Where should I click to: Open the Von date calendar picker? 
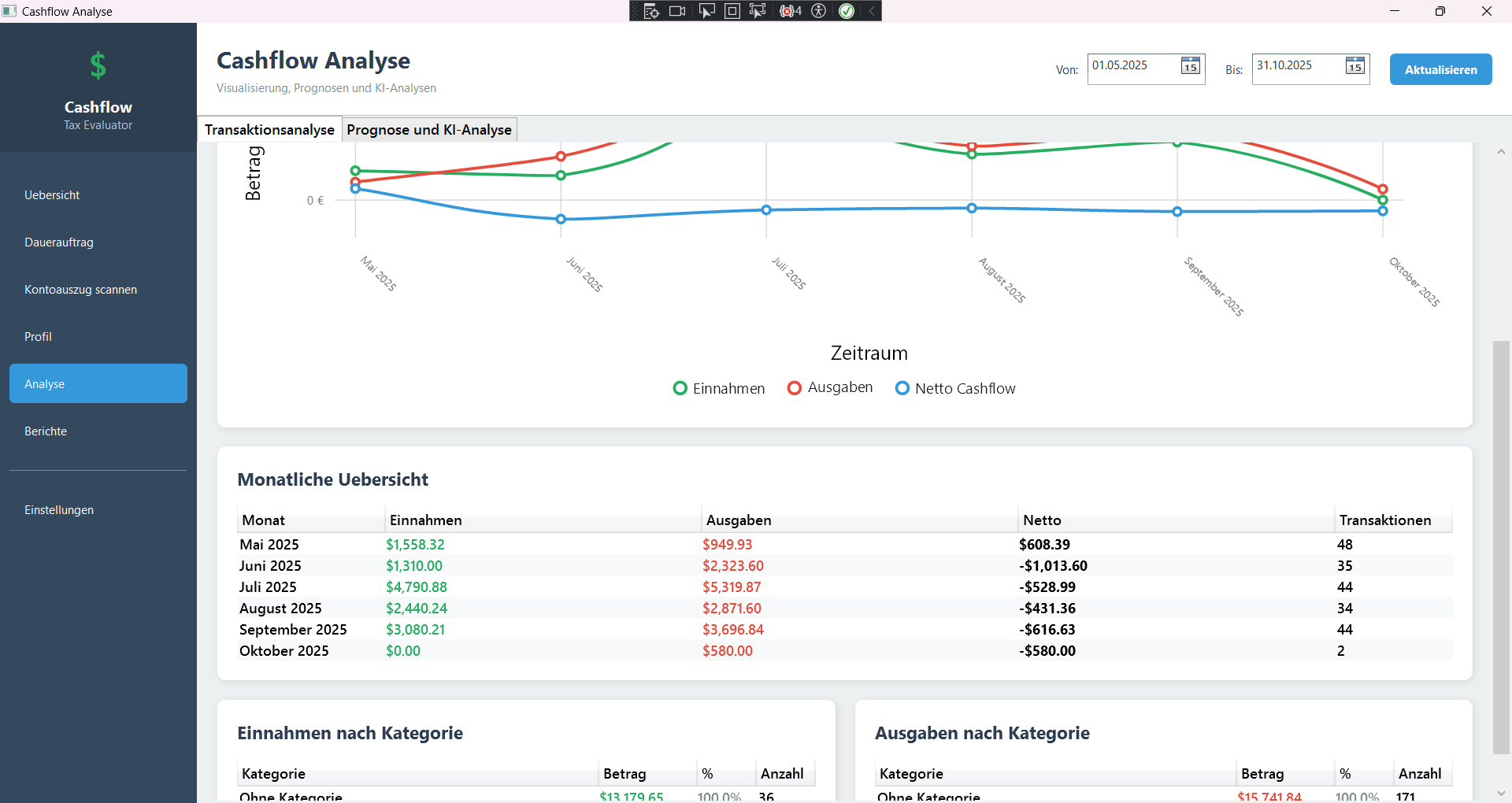(1189, 67)
